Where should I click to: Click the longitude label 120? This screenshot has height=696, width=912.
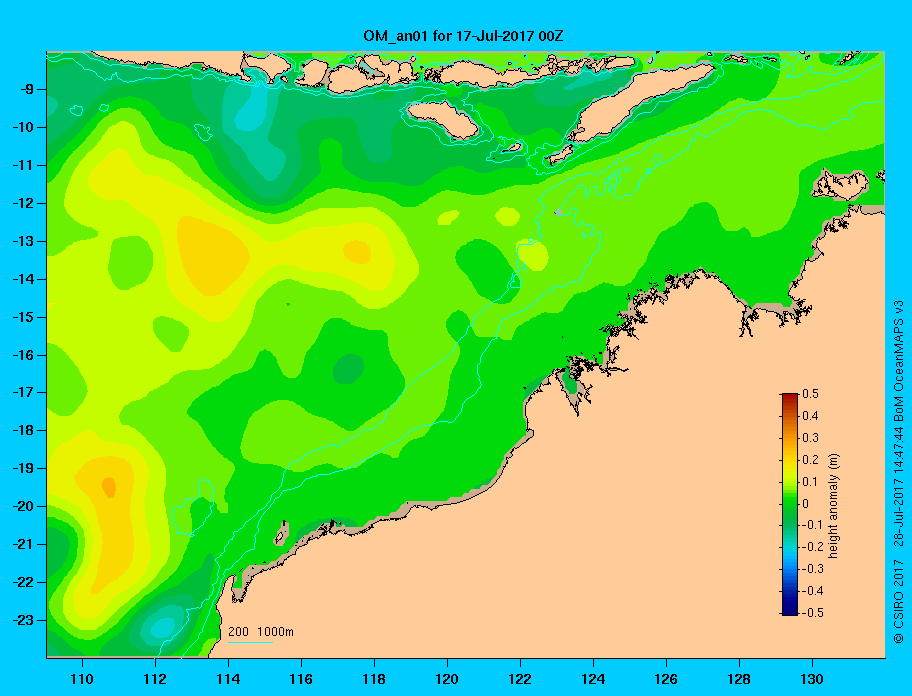447,679
